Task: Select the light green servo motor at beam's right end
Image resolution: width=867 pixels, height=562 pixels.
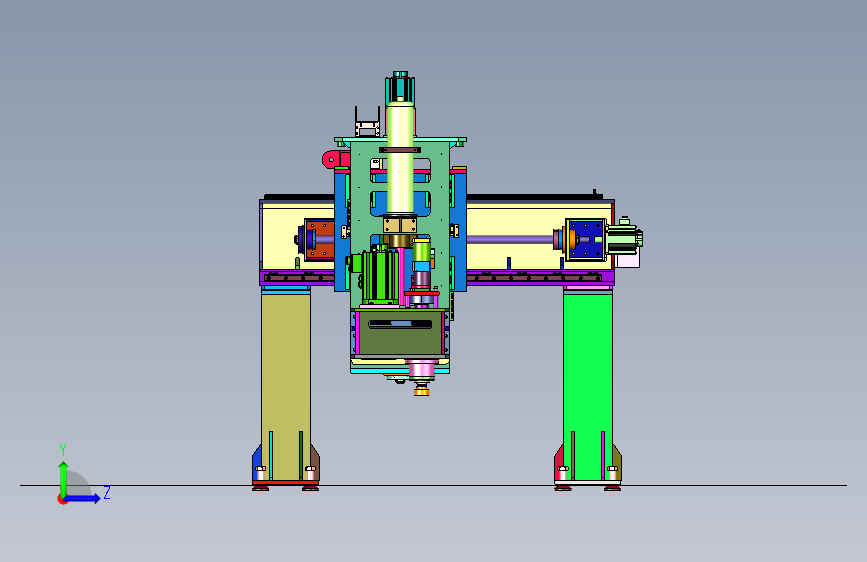Action: tap(624, 238)
